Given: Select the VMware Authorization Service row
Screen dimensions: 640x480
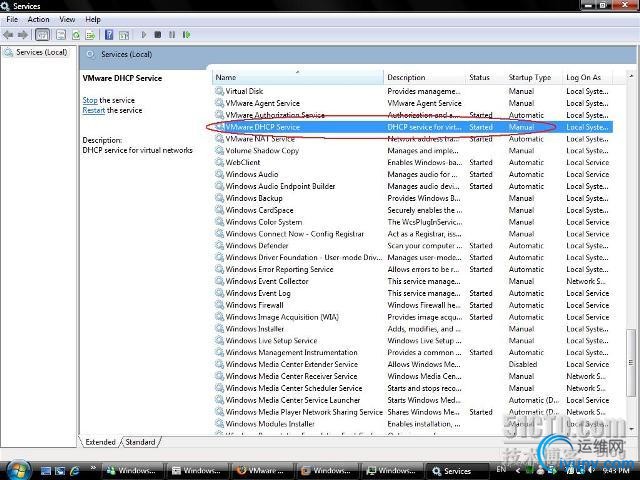Looking at the screenshot, I should click(x=413, y=115).
